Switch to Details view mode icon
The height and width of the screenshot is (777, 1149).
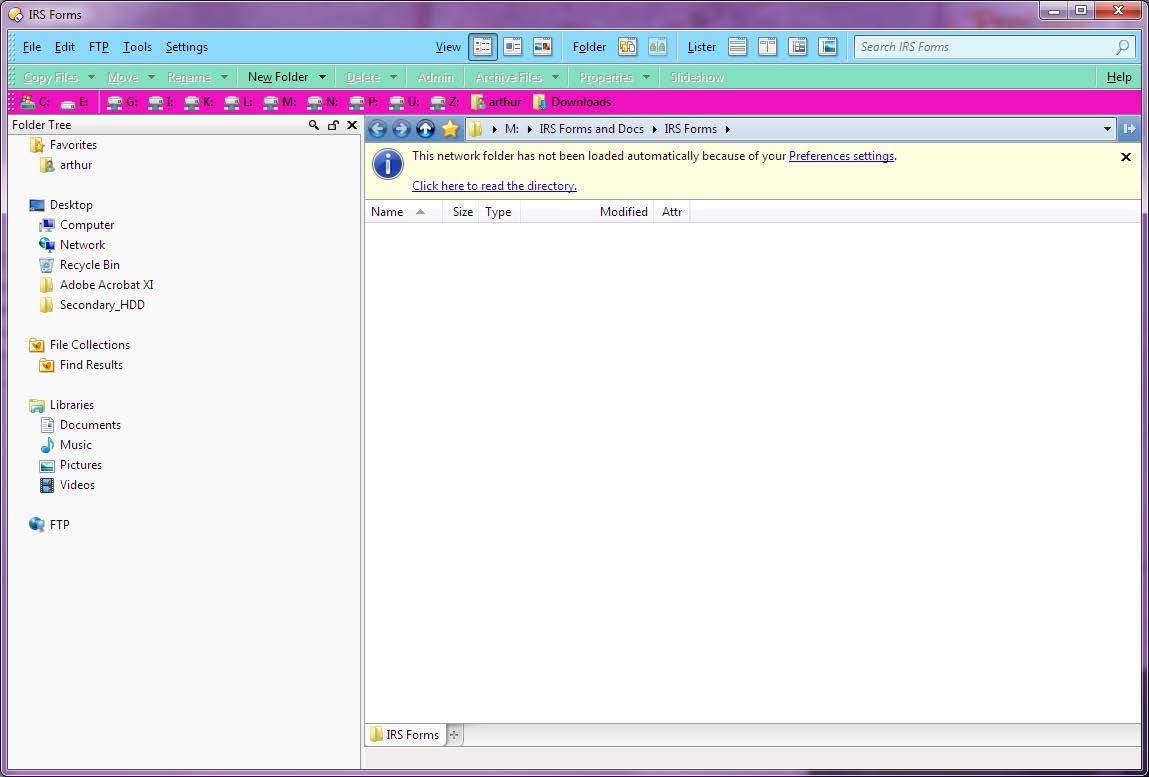(483, 47)
